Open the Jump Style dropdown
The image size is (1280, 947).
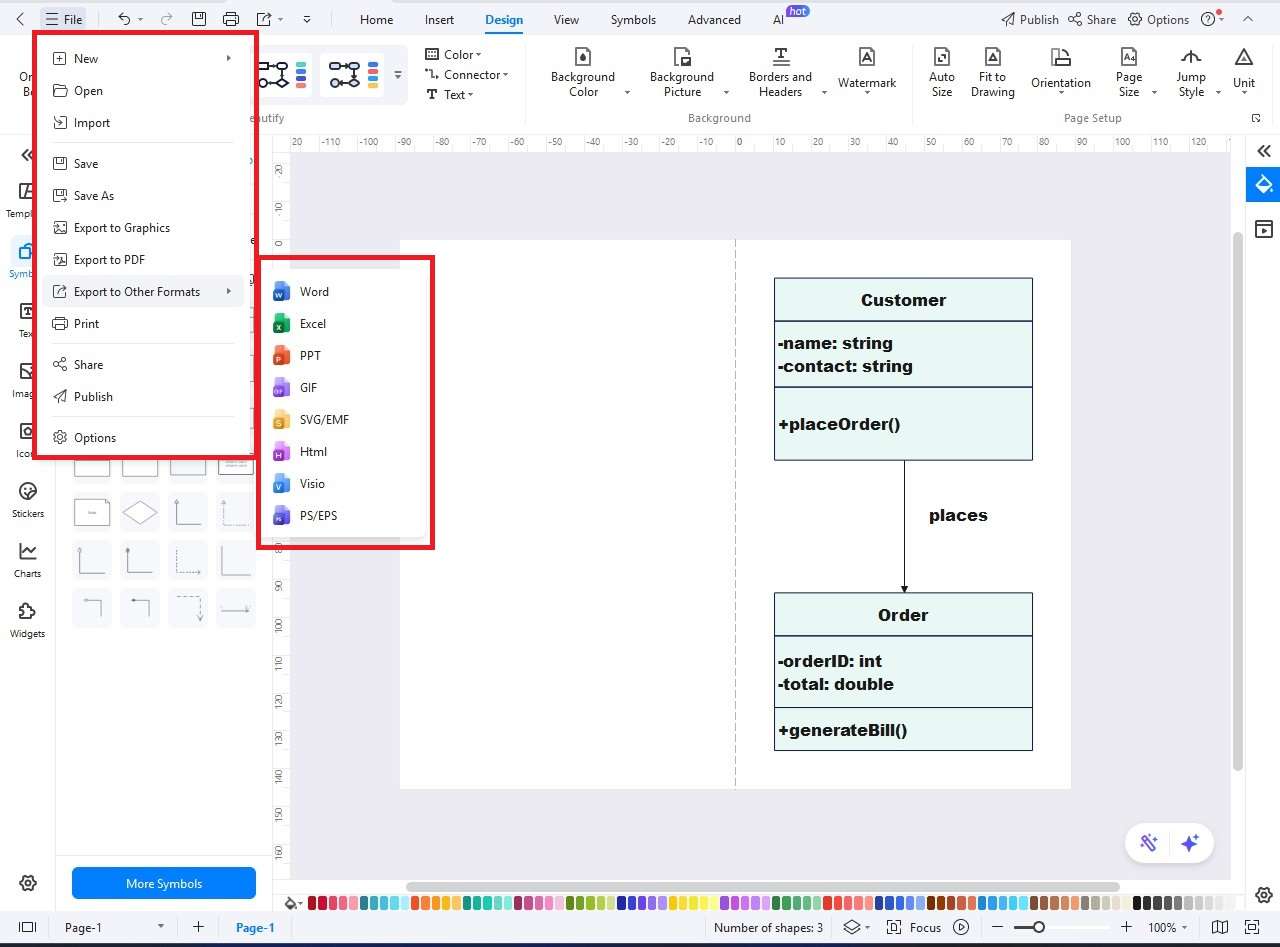click(1195, 72)
